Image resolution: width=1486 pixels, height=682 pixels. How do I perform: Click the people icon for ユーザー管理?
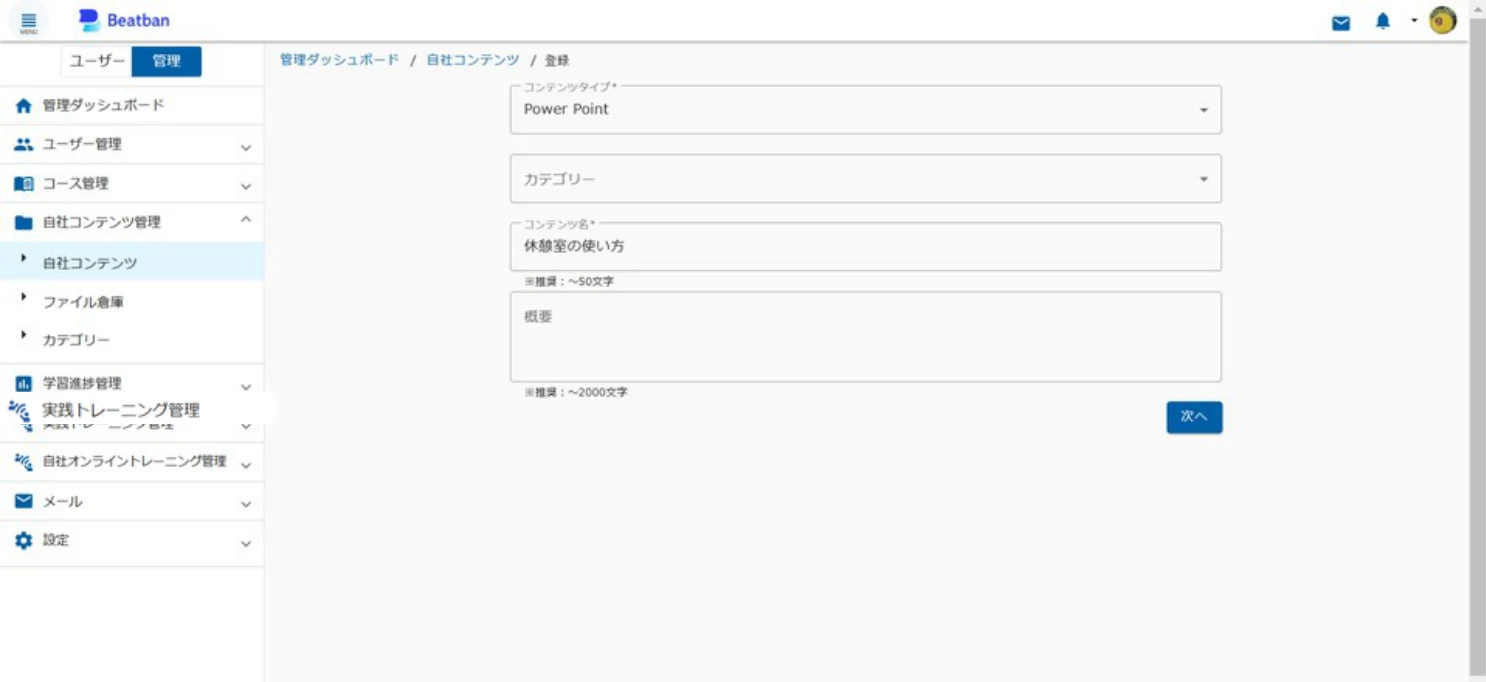(x=24, y=144)
